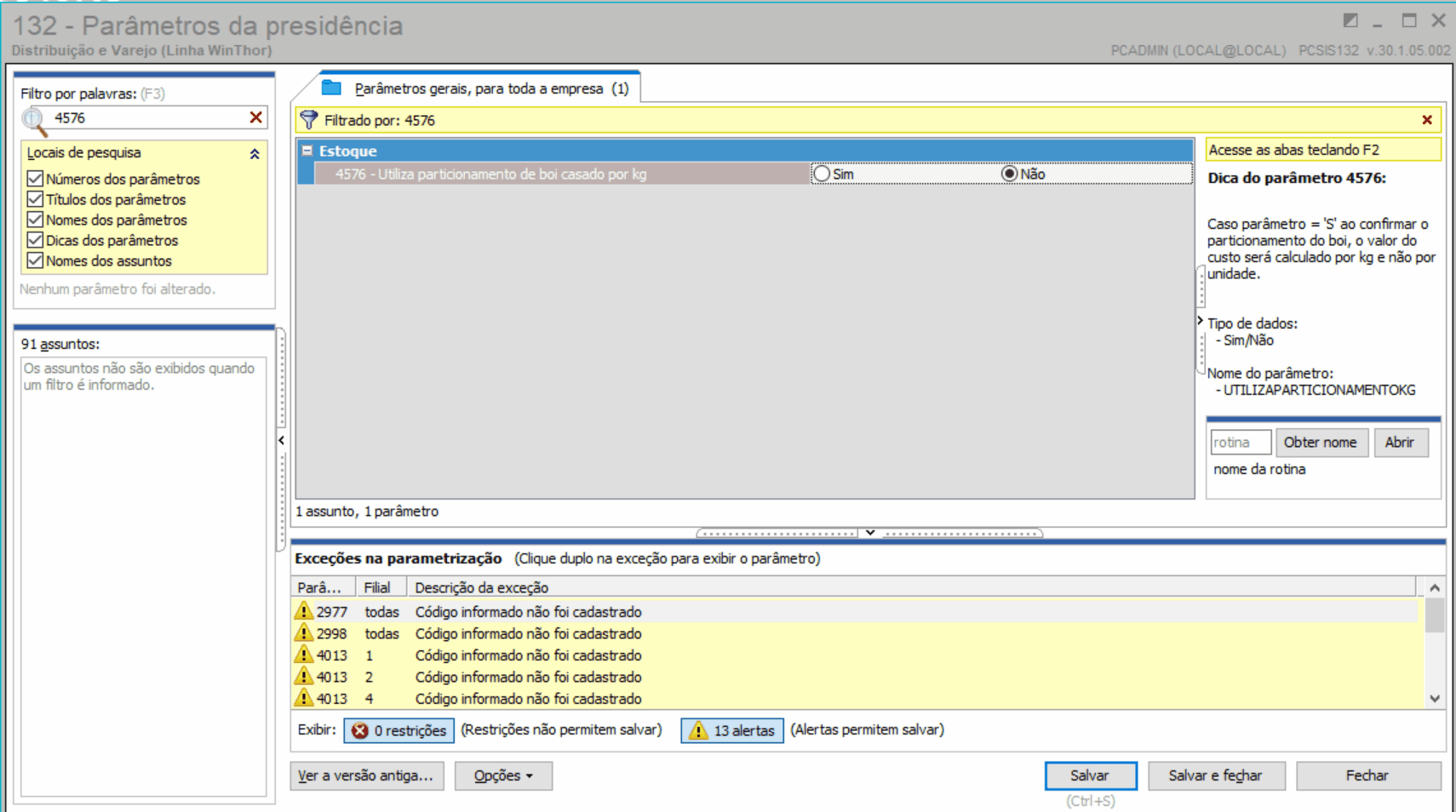
Task: Toggle the '13 alertas' display filter
Action: (732, 730)
